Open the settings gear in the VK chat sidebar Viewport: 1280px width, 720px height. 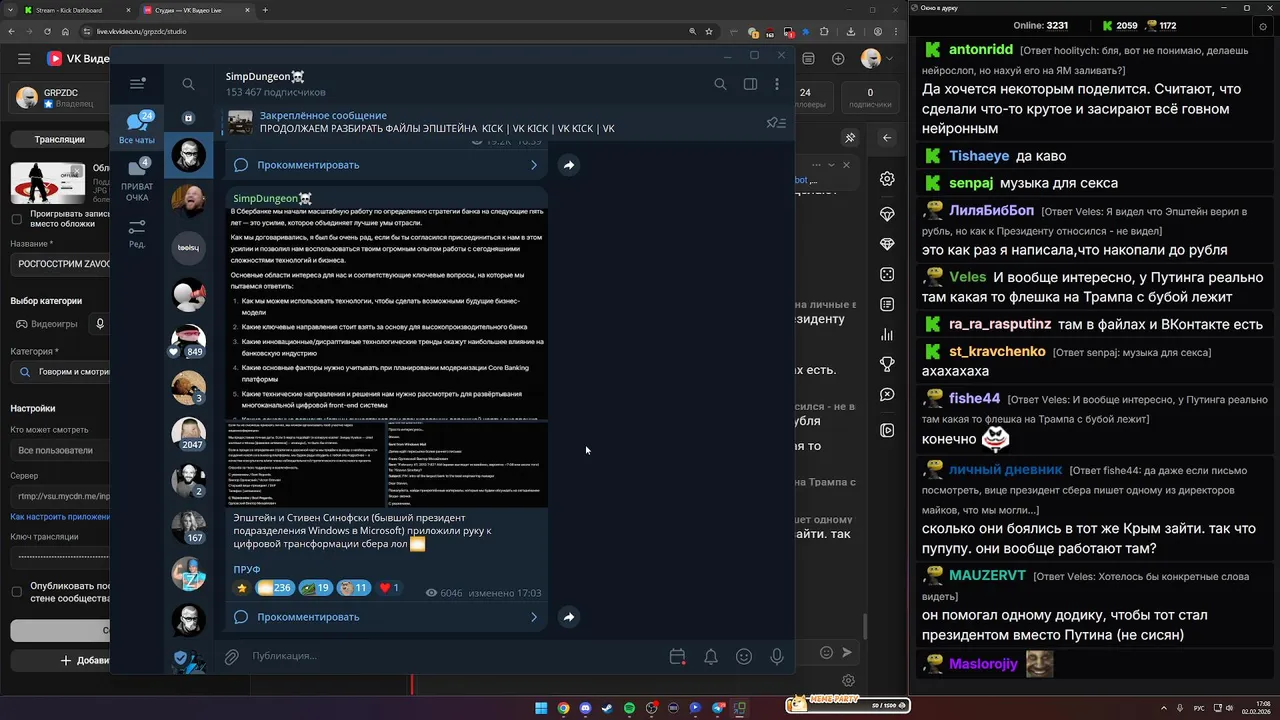887,179
